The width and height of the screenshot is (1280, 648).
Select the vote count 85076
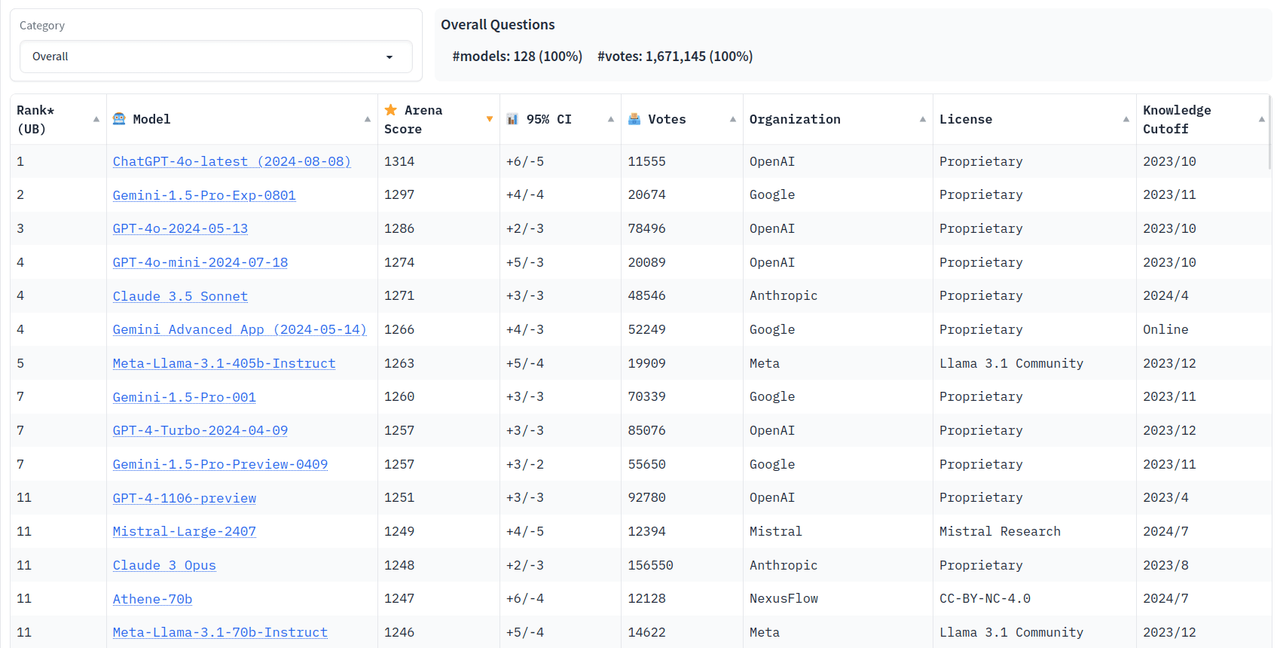pos(647,430)
